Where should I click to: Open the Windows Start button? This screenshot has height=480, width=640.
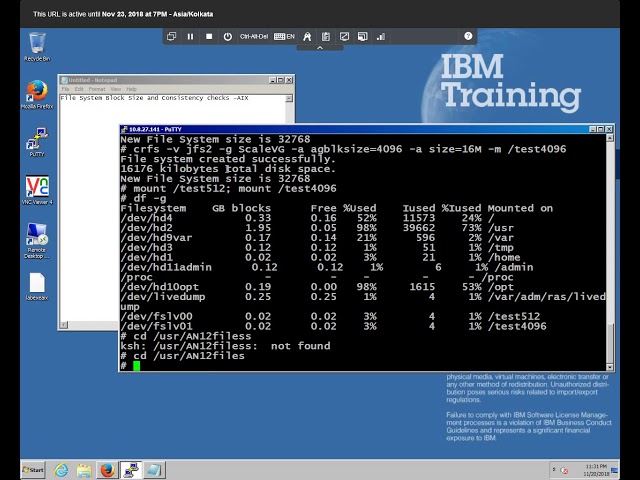[33, 470]
